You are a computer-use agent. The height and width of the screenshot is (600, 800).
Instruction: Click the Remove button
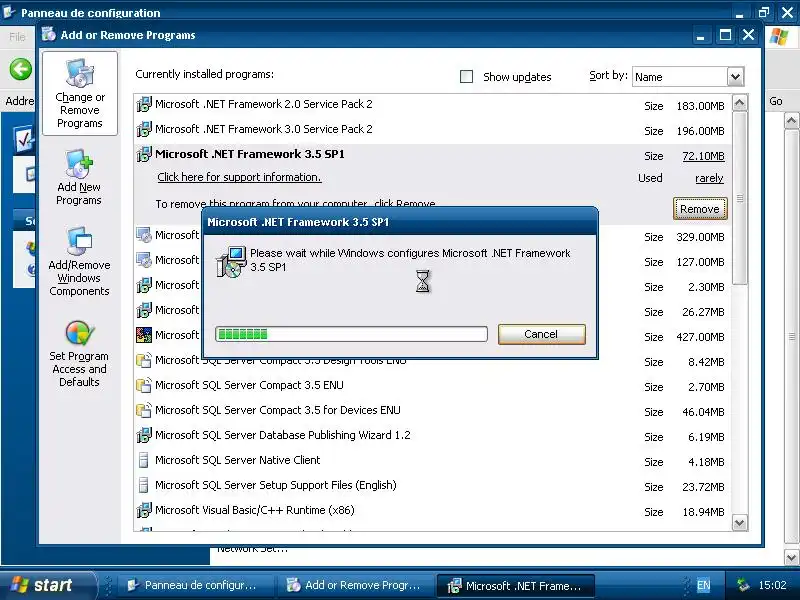coord(699,209)
